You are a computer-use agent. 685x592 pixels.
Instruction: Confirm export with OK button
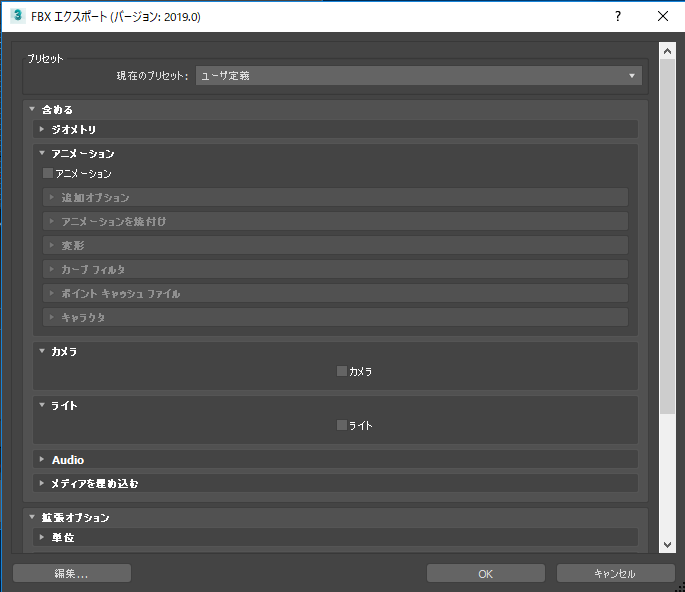point(486,573)
